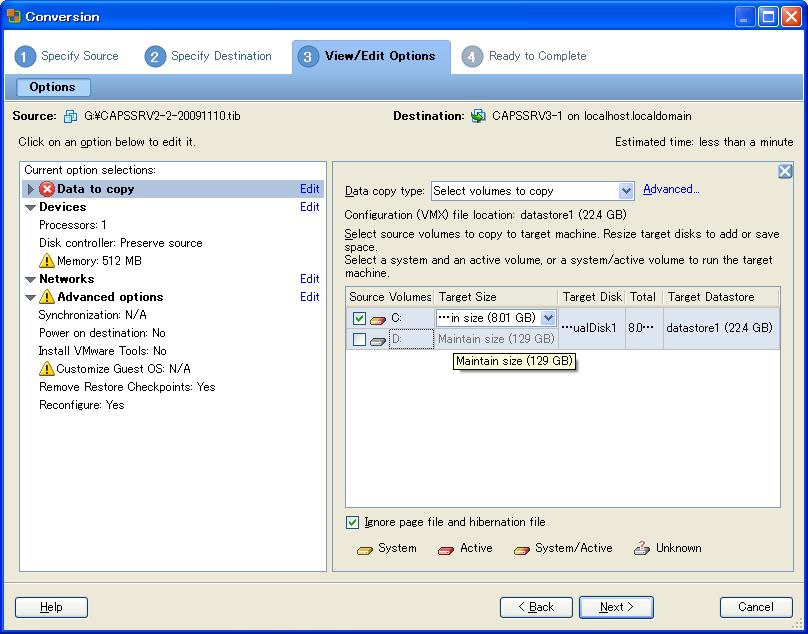Check the D: volume checkbox
The image size is (808, 634).
tap(359, 339)
